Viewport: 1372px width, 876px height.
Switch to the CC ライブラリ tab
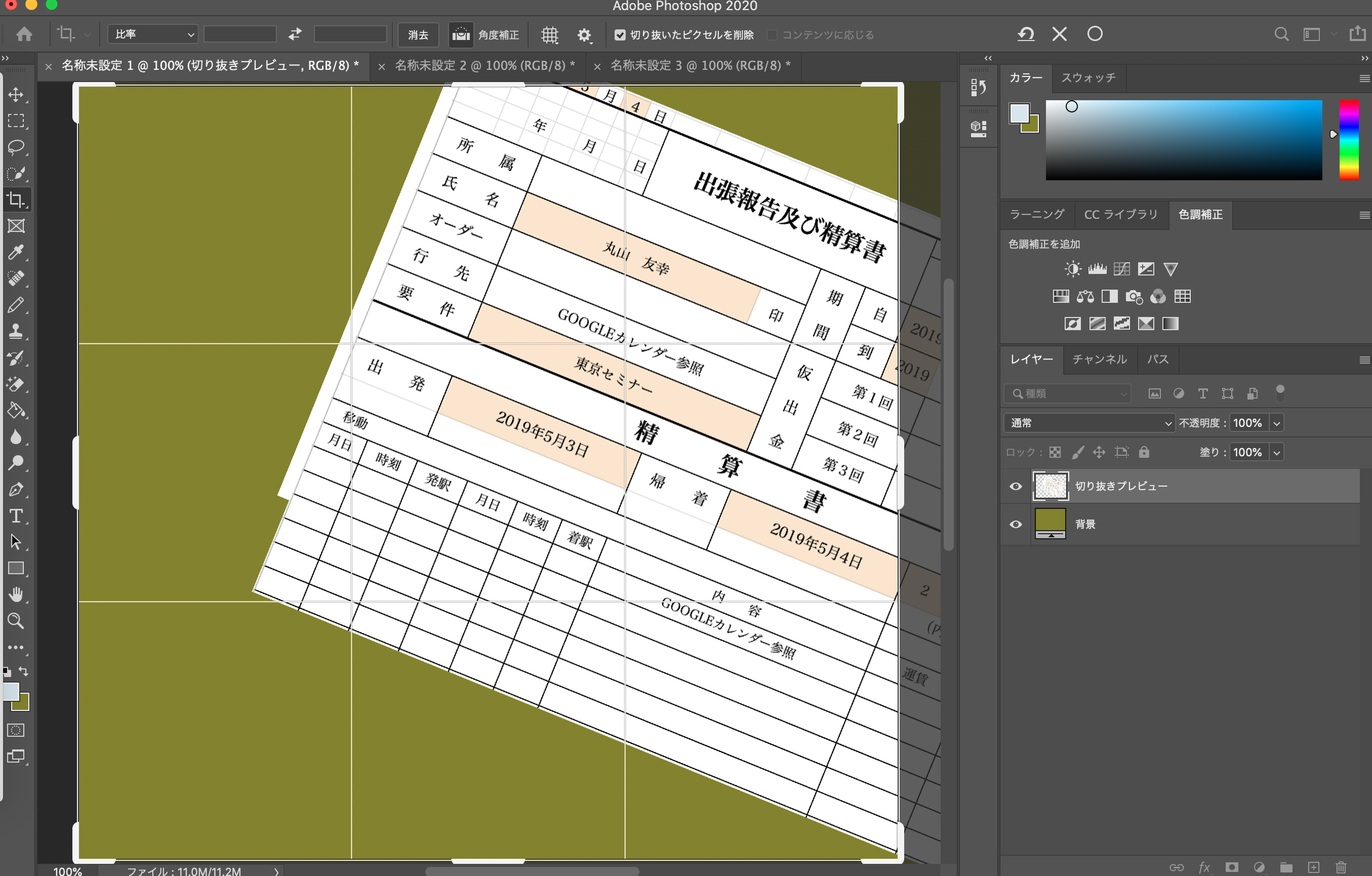tap(1121, 214)
